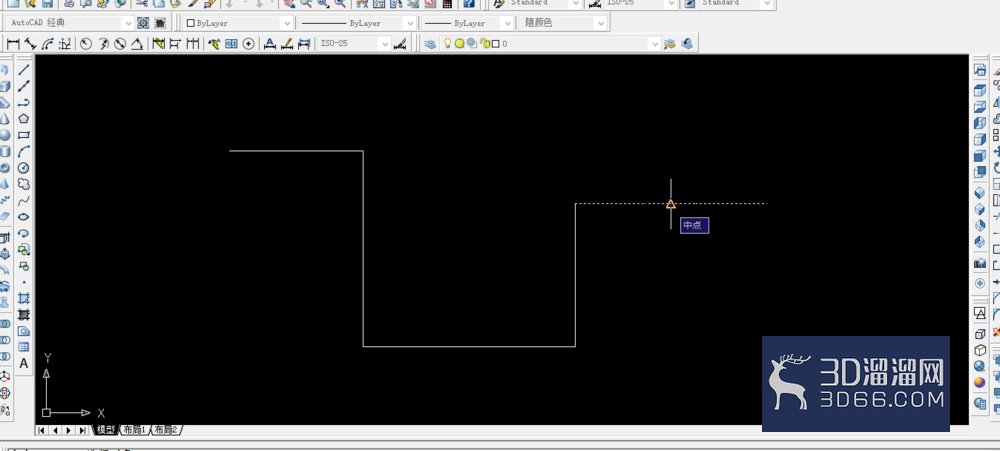The width and height of the screenshot is (1000, 451).
Task: Toggle layer 0 viewport freeze icon
Action: pos(471,43)
